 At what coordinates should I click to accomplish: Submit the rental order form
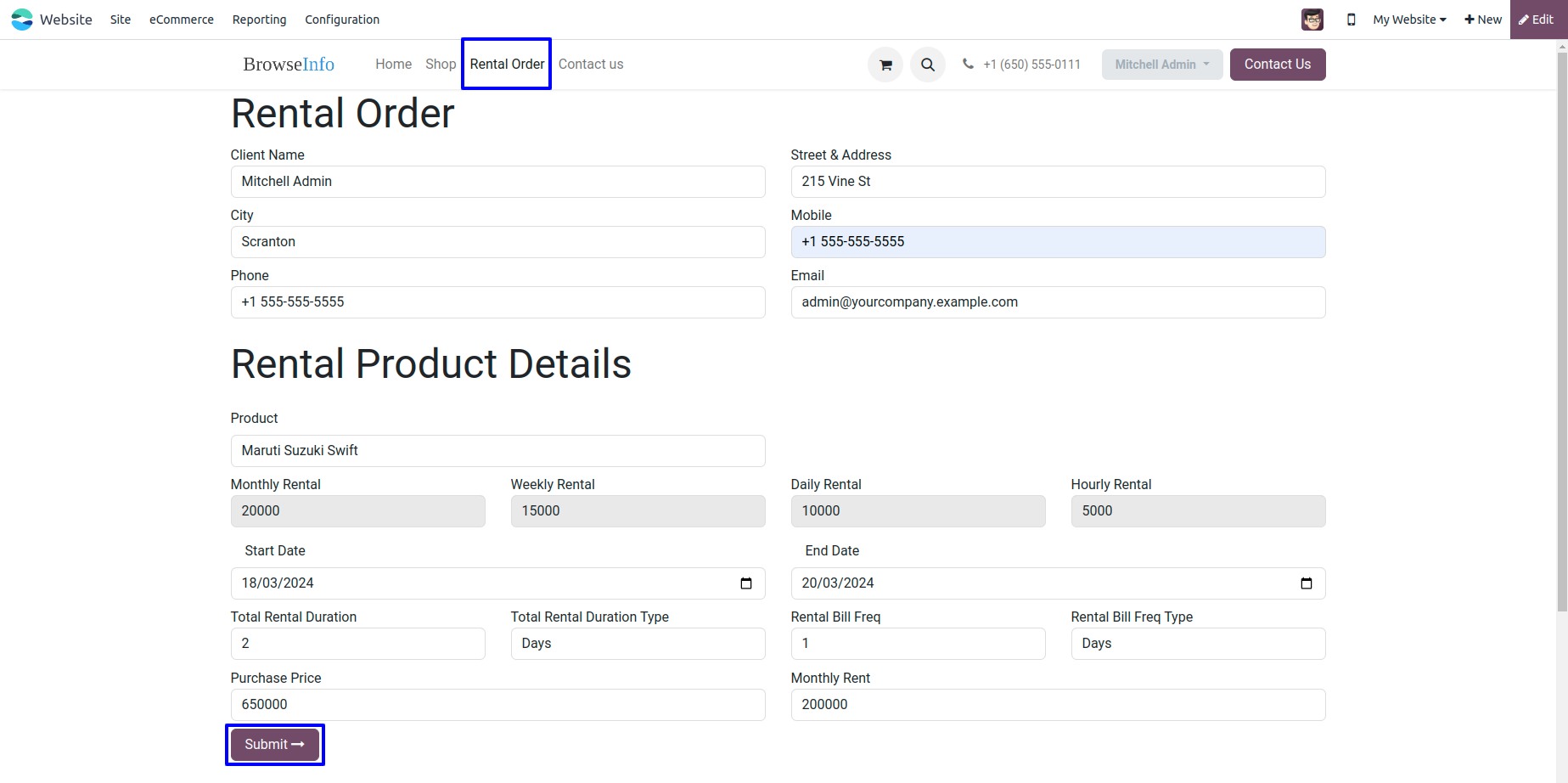pos(274,745)
